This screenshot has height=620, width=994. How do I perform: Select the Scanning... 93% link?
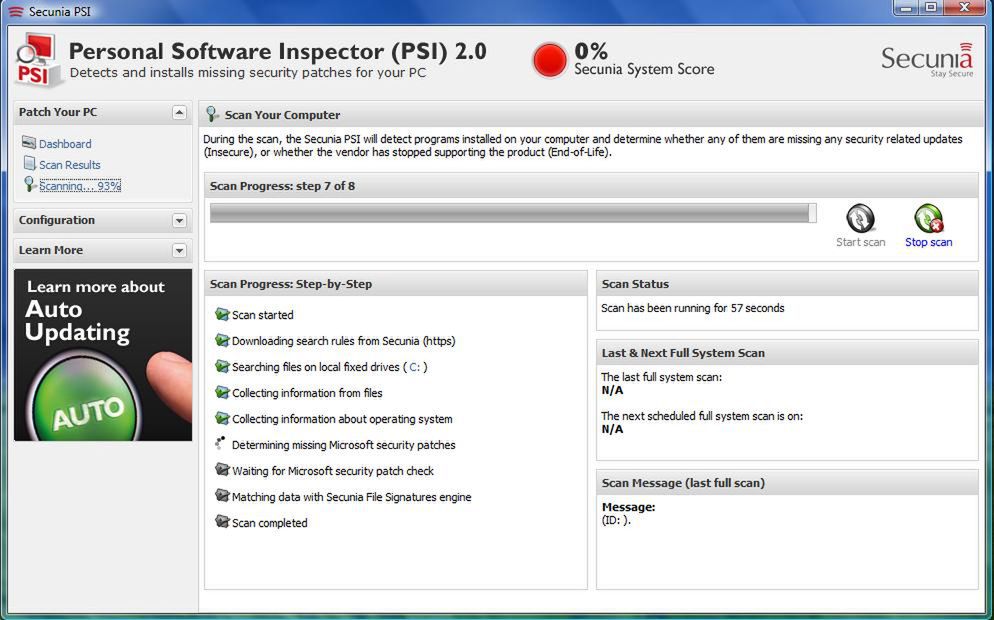80,186
